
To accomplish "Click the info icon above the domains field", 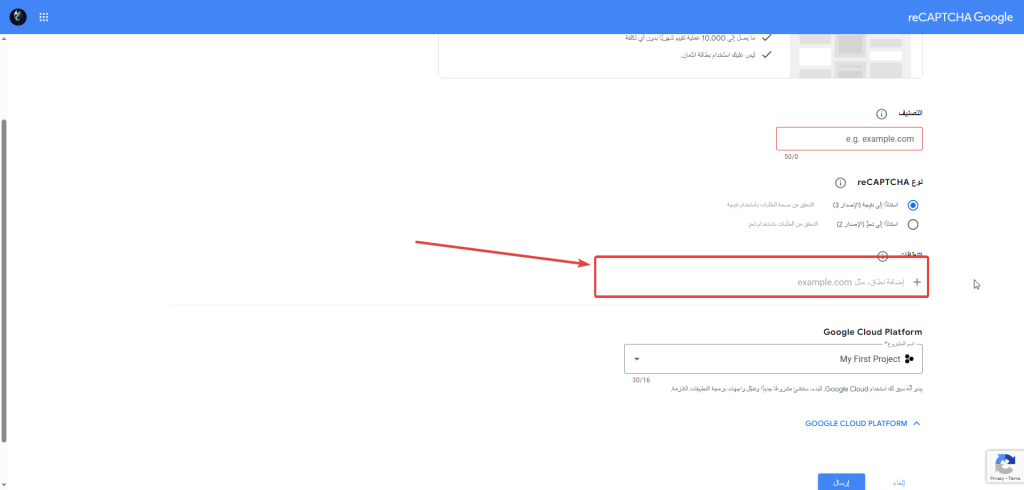I will coord(882,257).
